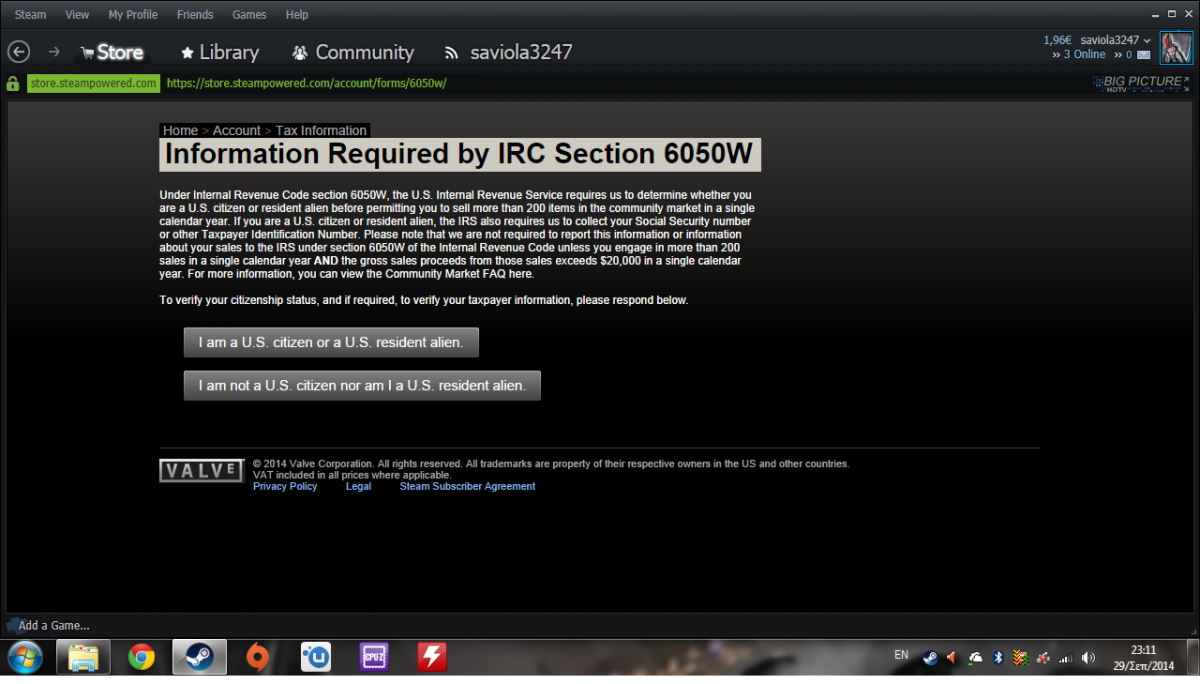The height and width of the screenshot is (684, 1200).
Task: Click the Steam icon in the system tray
Action: pyautogui.click(x=930, y=658)
